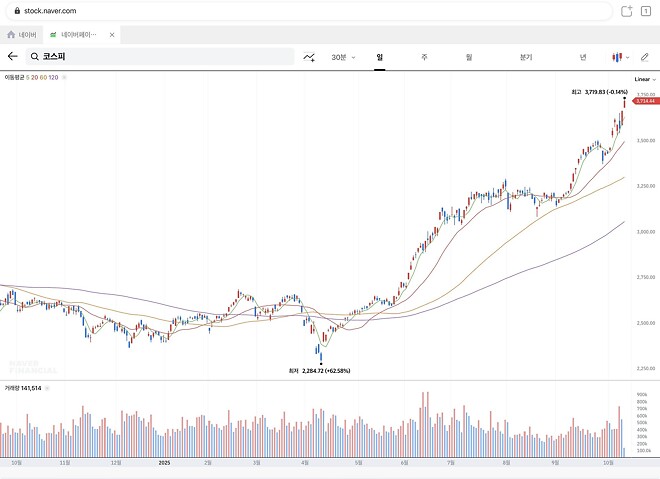
Task: Click the 2025 year marker on time axis
Action: pos(164,463)
